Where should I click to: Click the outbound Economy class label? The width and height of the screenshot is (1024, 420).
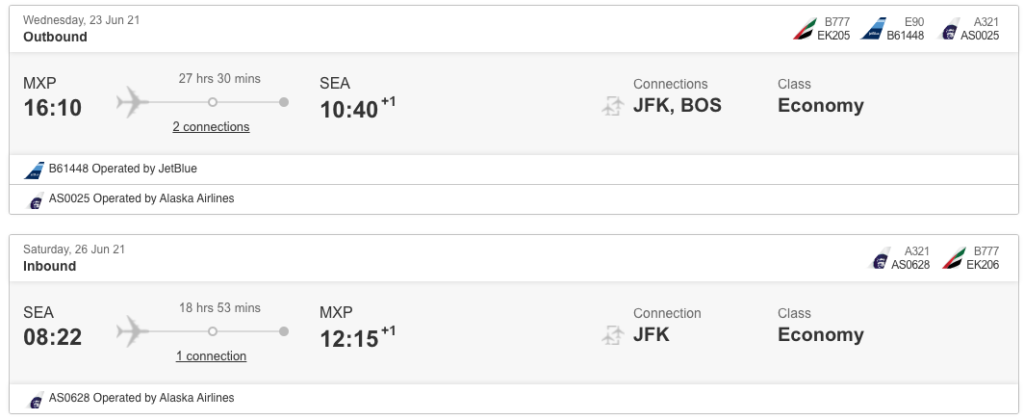tap(820, 106)
